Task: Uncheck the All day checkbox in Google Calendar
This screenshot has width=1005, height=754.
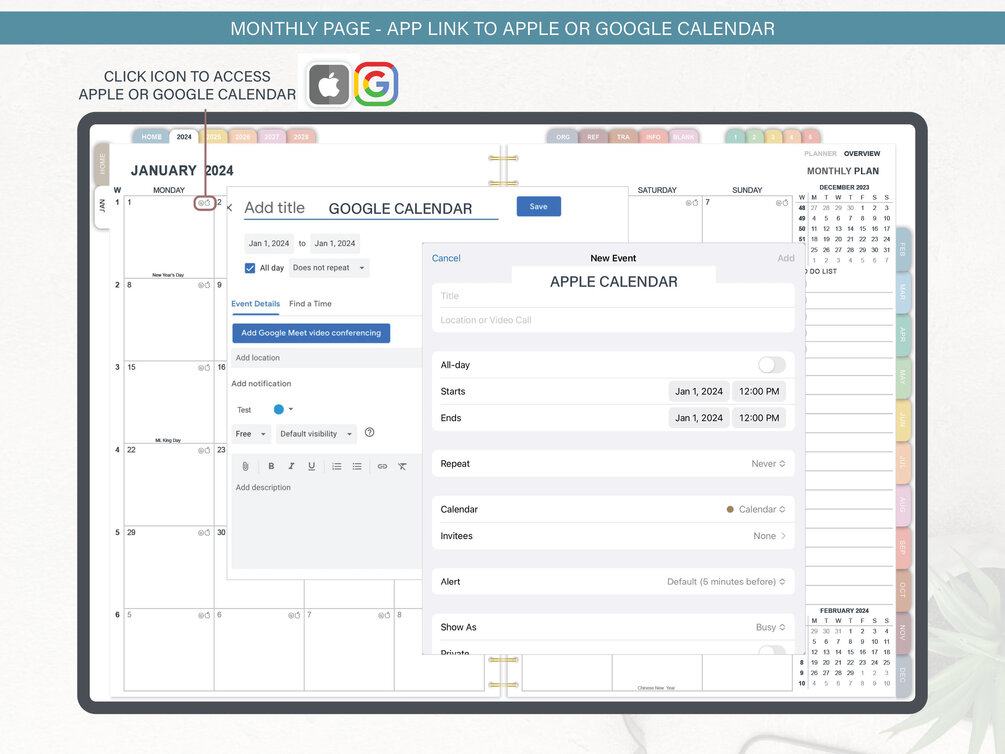Action: [250, 268]
